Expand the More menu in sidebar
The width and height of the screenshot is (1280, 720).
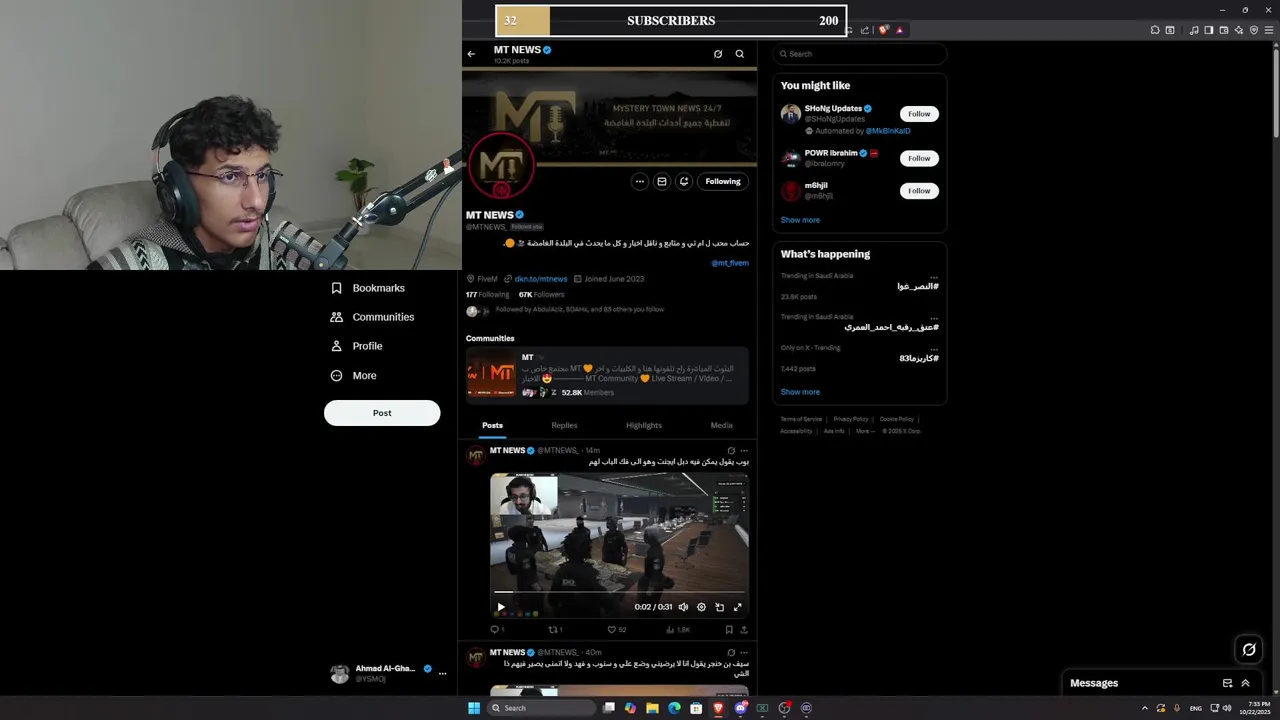coord(353,376)
